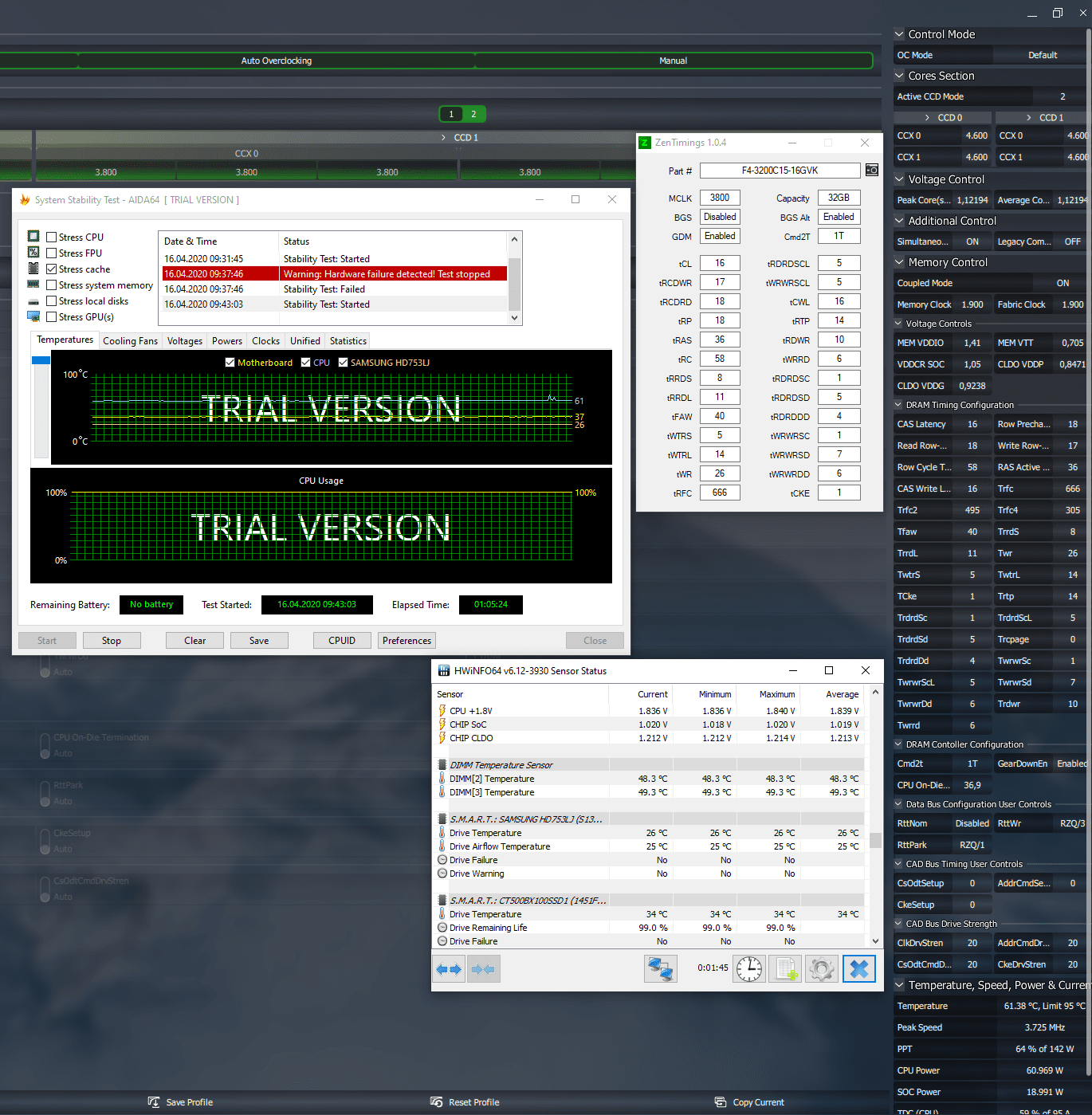Open the Clocks tab
The height and width of the screenshot is (1115, 1092).
(x=266, y=341)
